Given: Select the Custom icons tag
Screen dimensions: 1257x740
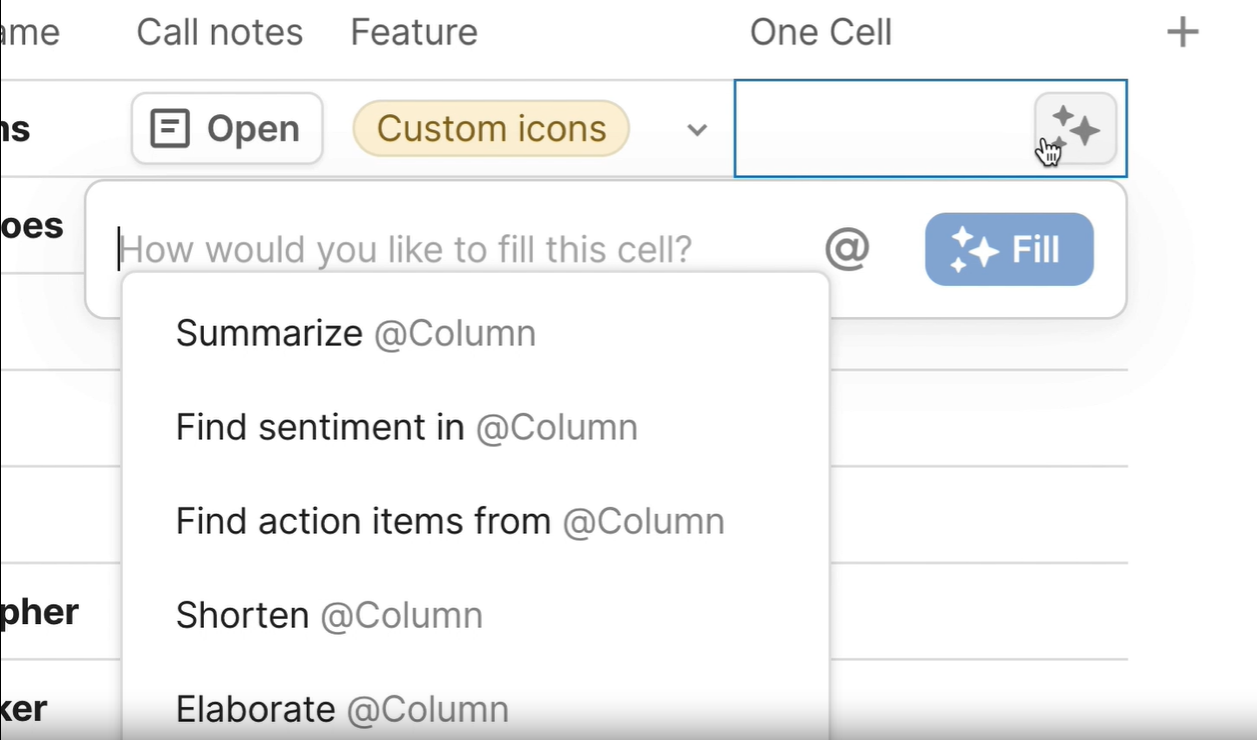Looking at the screenshot, I should (x=491, y=129).
